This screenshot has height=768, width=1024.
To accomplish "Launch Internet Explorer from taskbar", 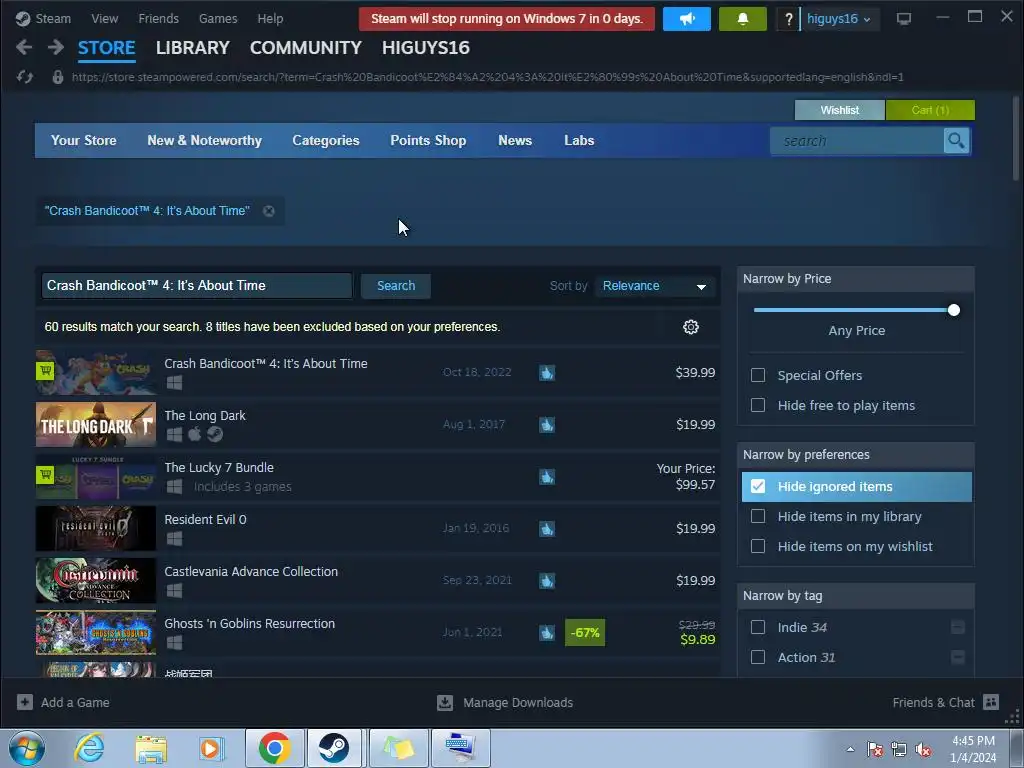I will pos(89,748).
